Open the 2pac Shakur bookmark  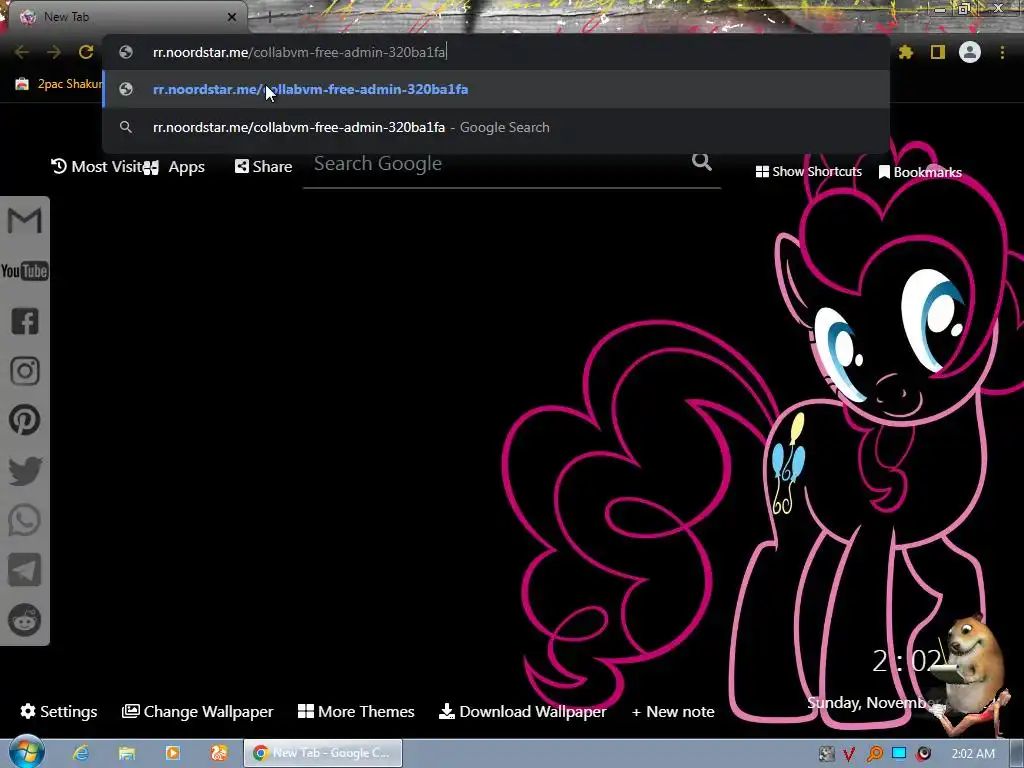coord(59,84)
